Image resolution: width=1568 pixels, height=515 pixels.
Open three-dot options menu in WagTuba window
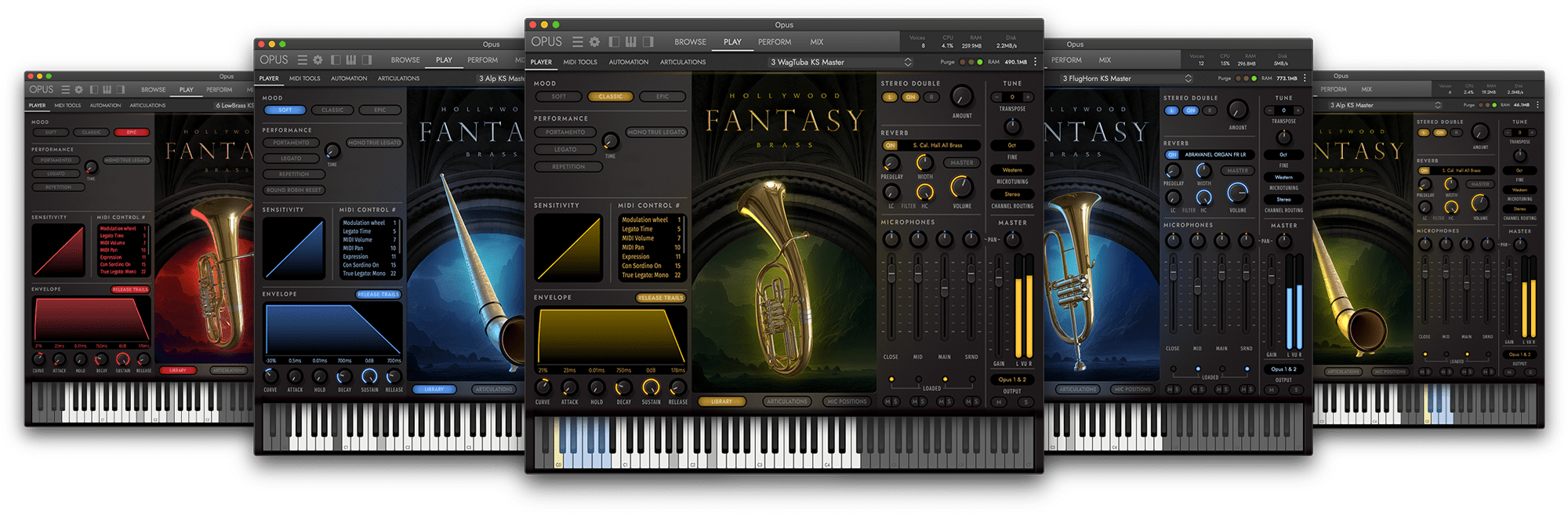pos(1035,62)
